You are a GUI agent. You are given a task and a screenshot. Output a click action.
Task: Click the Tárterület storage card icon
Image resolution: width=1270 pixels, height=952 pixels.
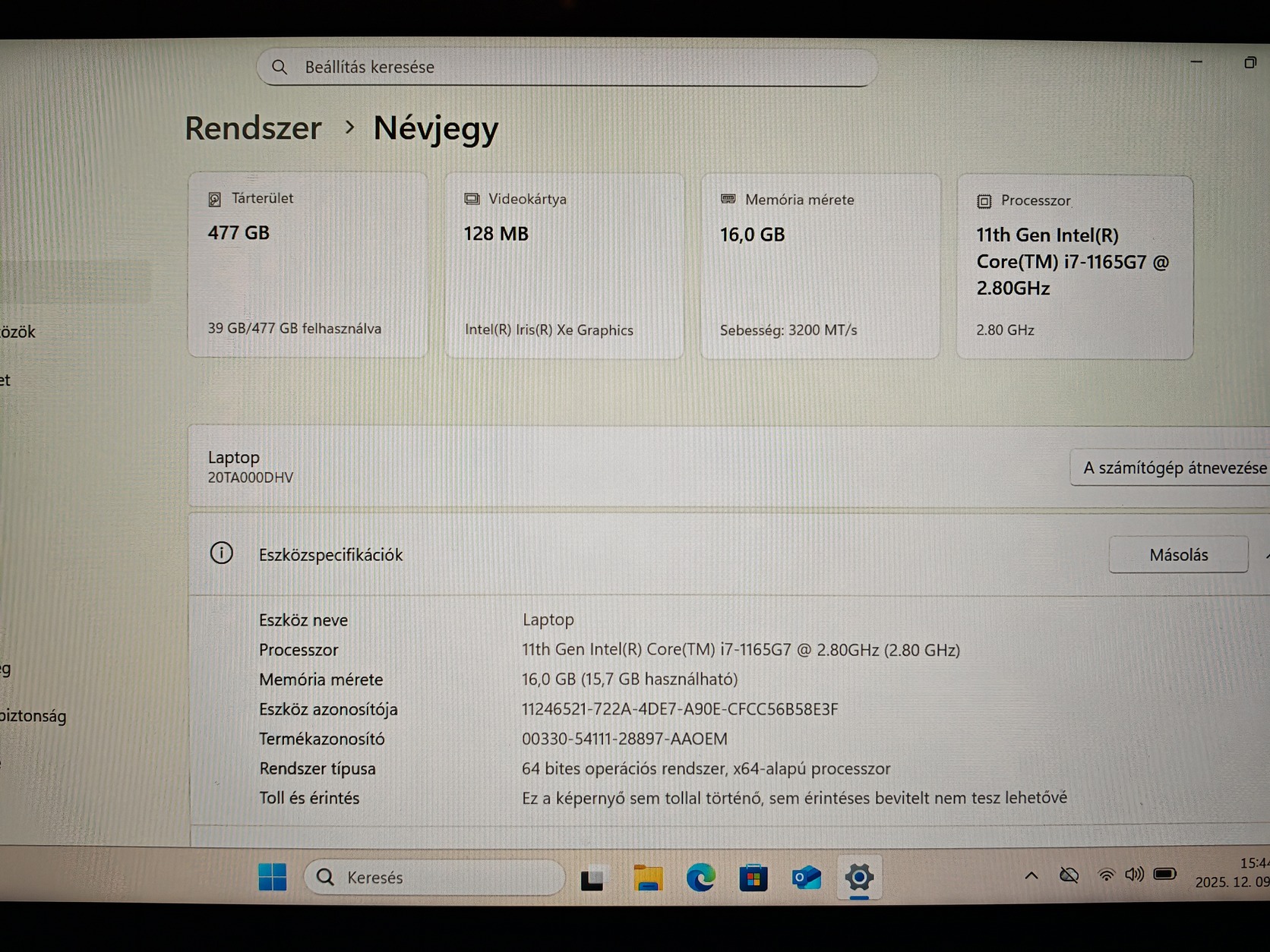point(215,199)
